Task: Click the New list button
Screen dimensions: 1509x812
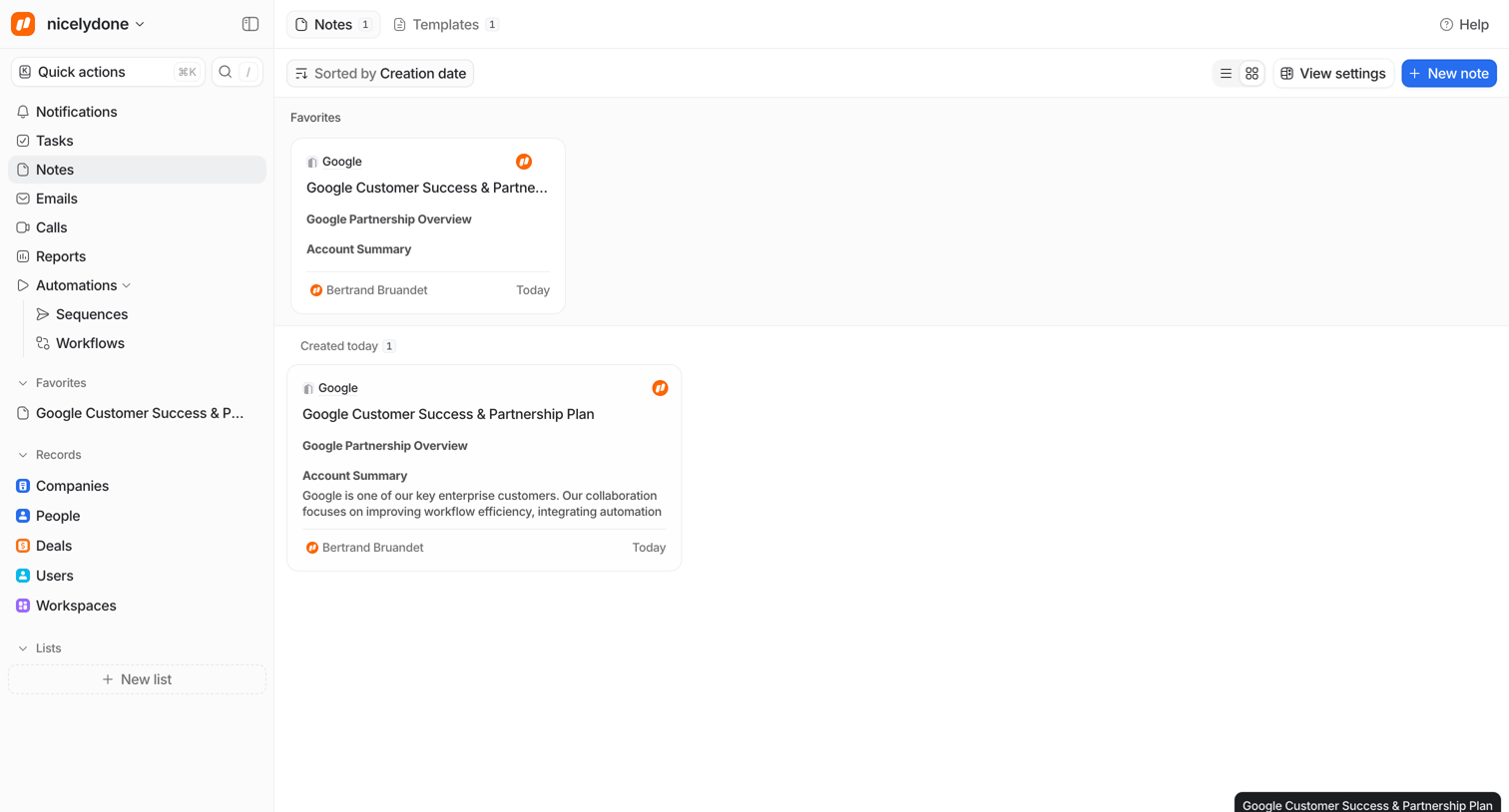Action: 138,679
